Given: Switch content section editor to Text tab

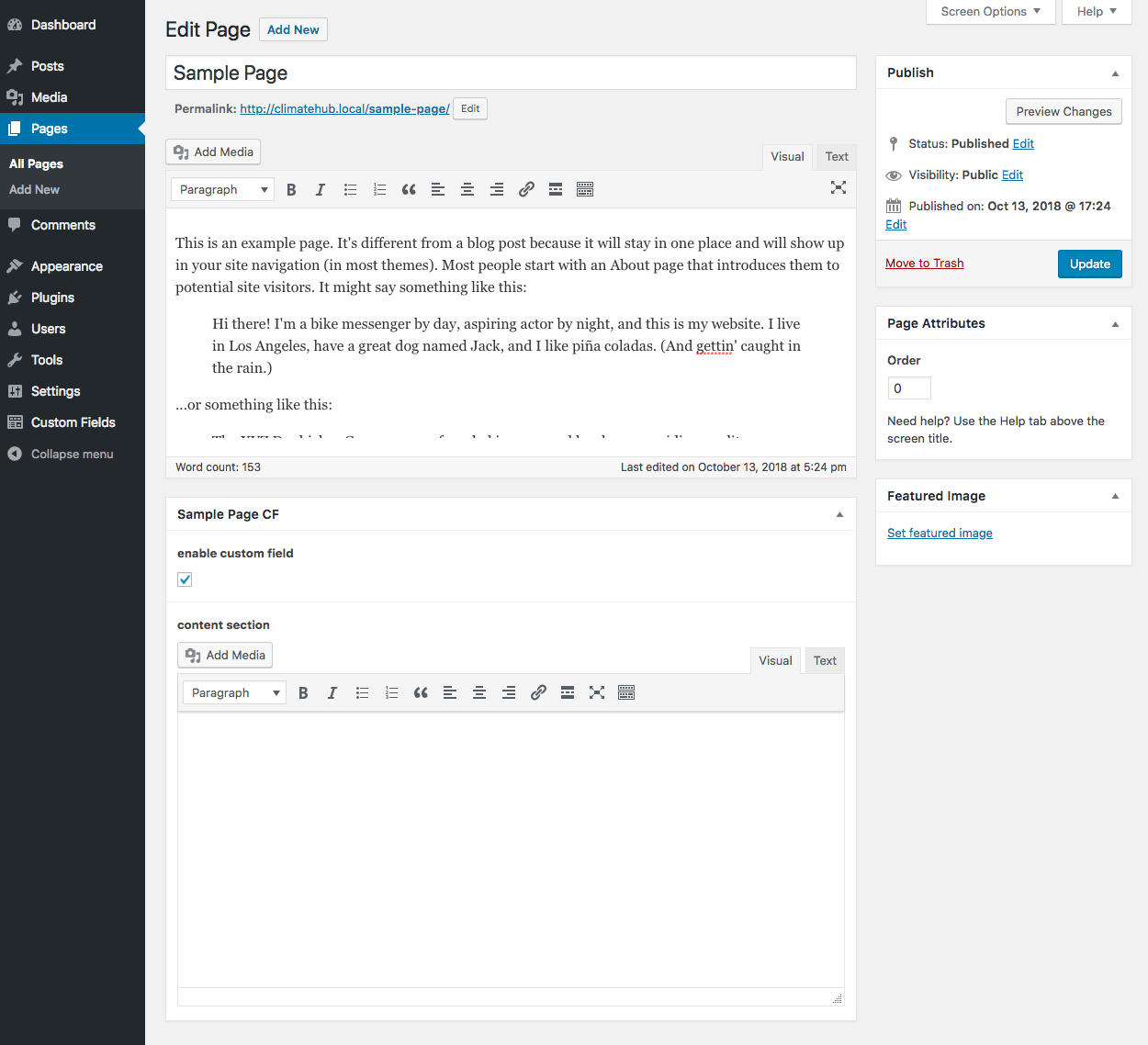Looking at the screenshot, I should (825, 660).
